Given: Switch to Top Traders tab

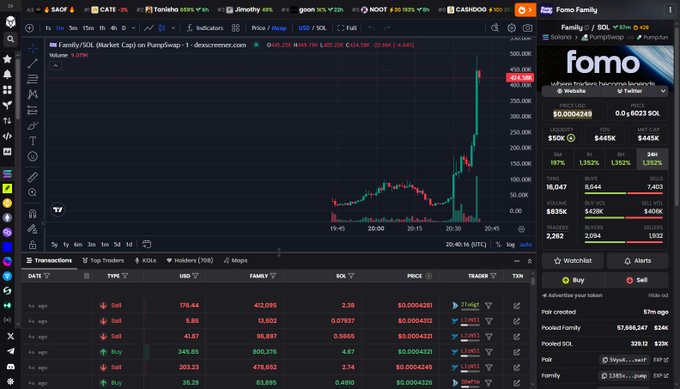Looking at the screenshot, I should pyautogui.click(x=103, y=261).
